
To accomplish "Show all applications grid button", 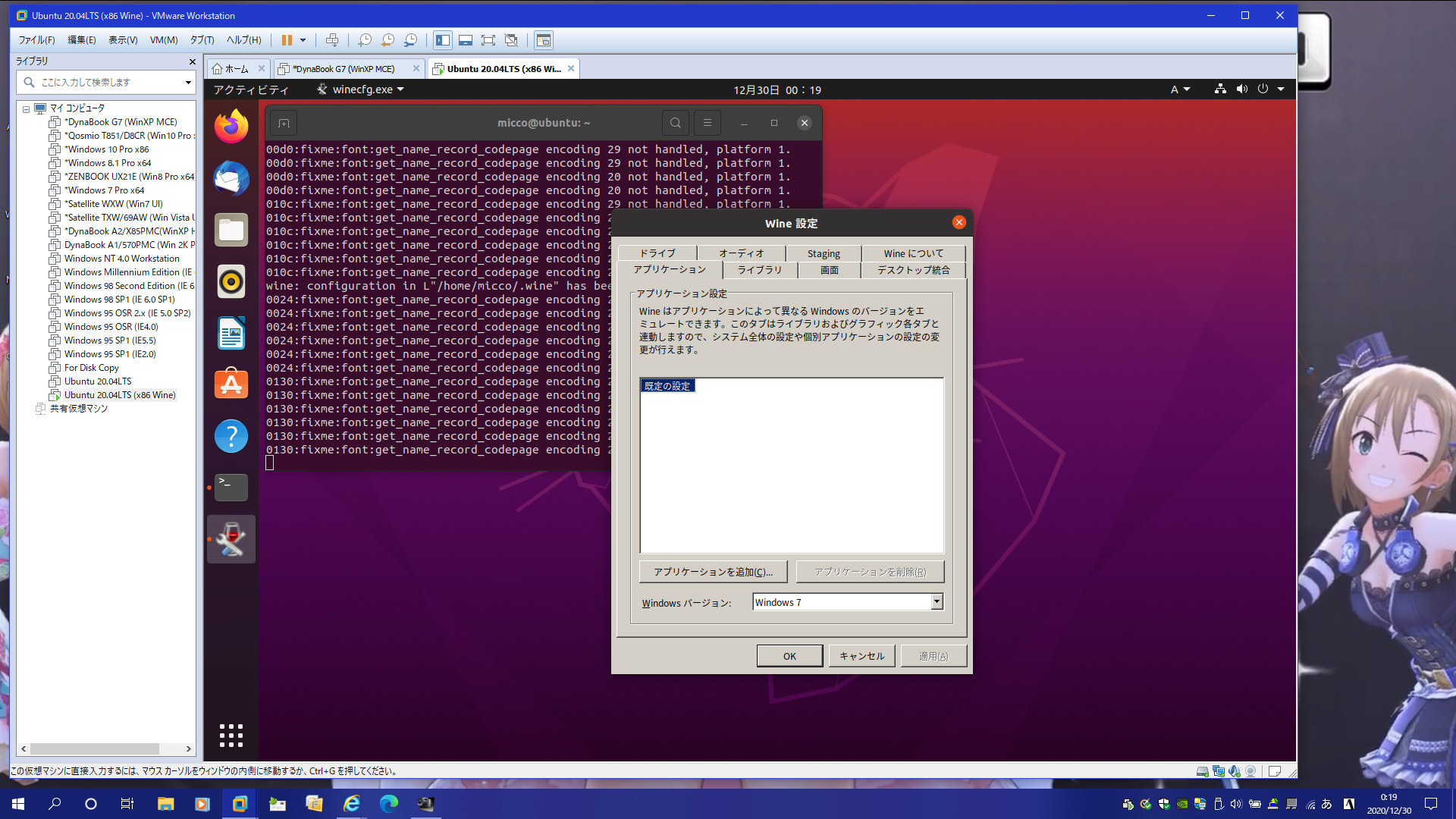I will coord(231,735).
